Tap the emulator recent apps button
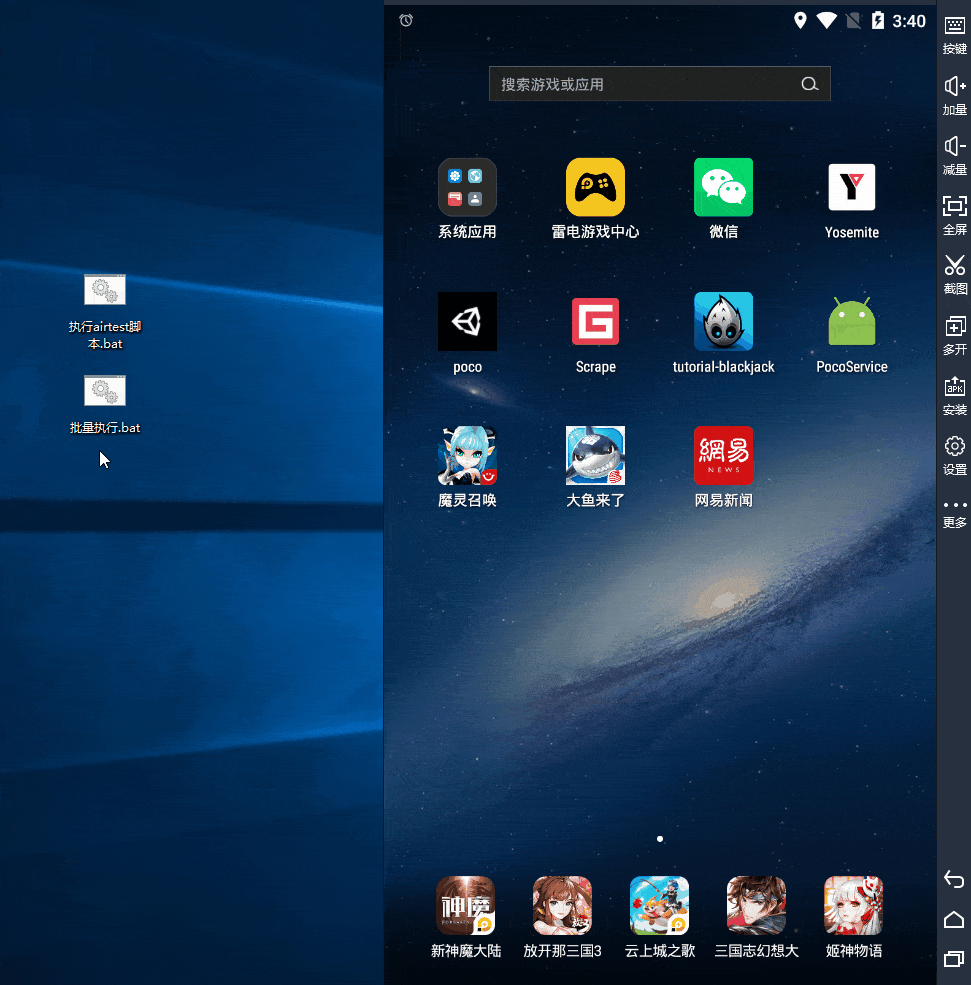 tap(954, 959)
